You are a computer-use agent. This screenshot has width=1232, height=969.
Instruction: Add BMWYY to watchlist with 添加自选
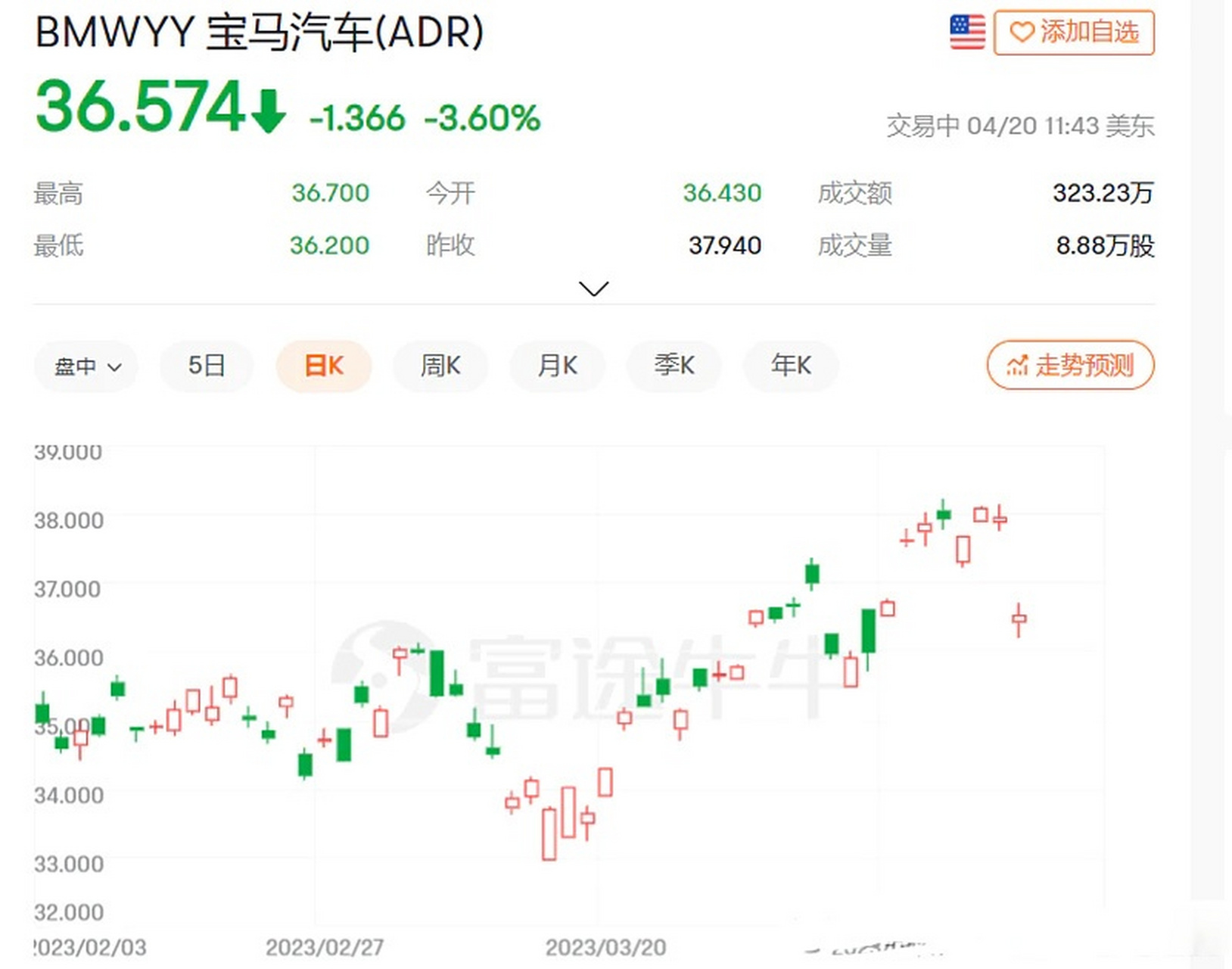point(1074,33)
